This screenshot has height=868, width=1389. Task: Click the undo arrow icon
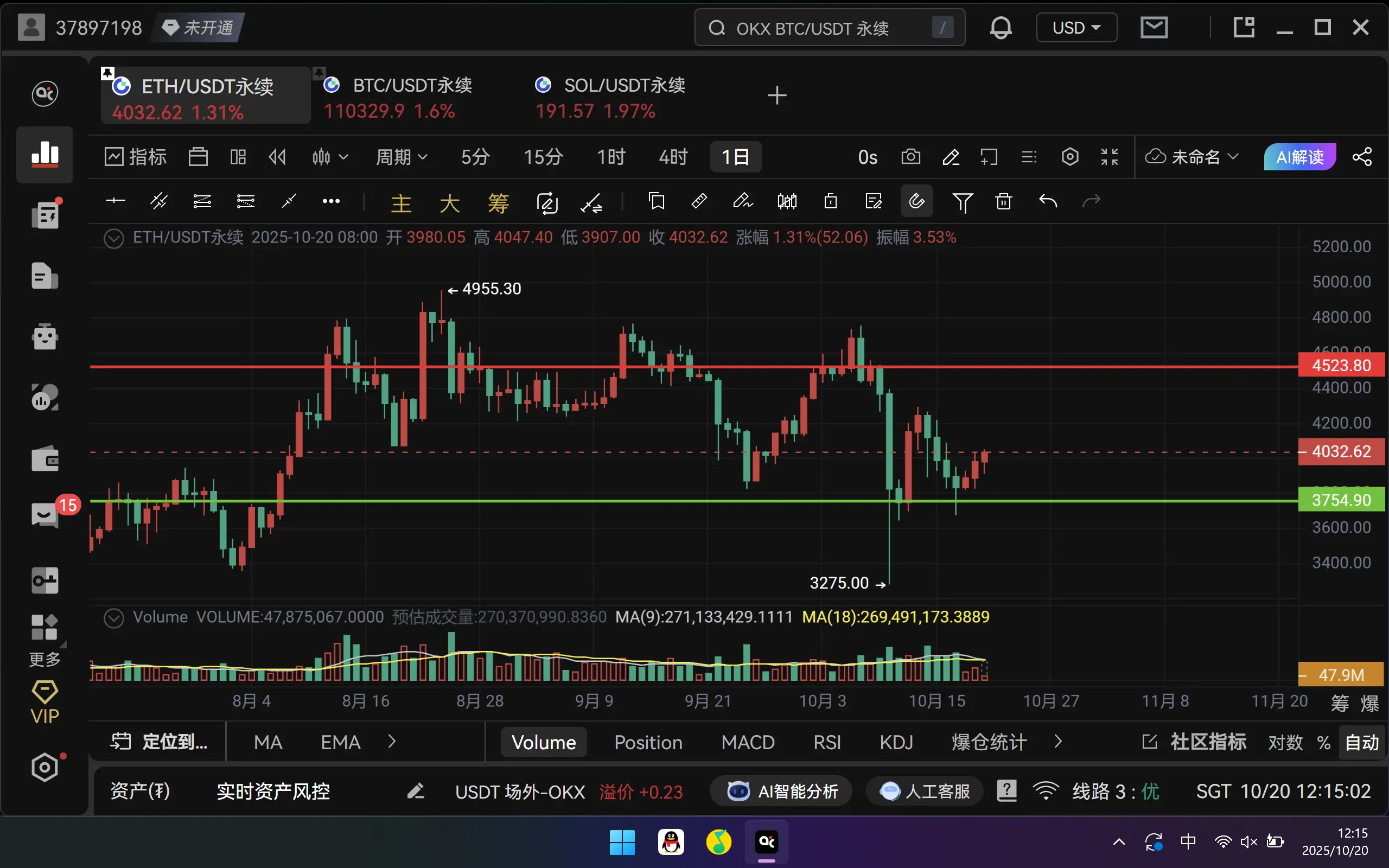point(1048,201)
